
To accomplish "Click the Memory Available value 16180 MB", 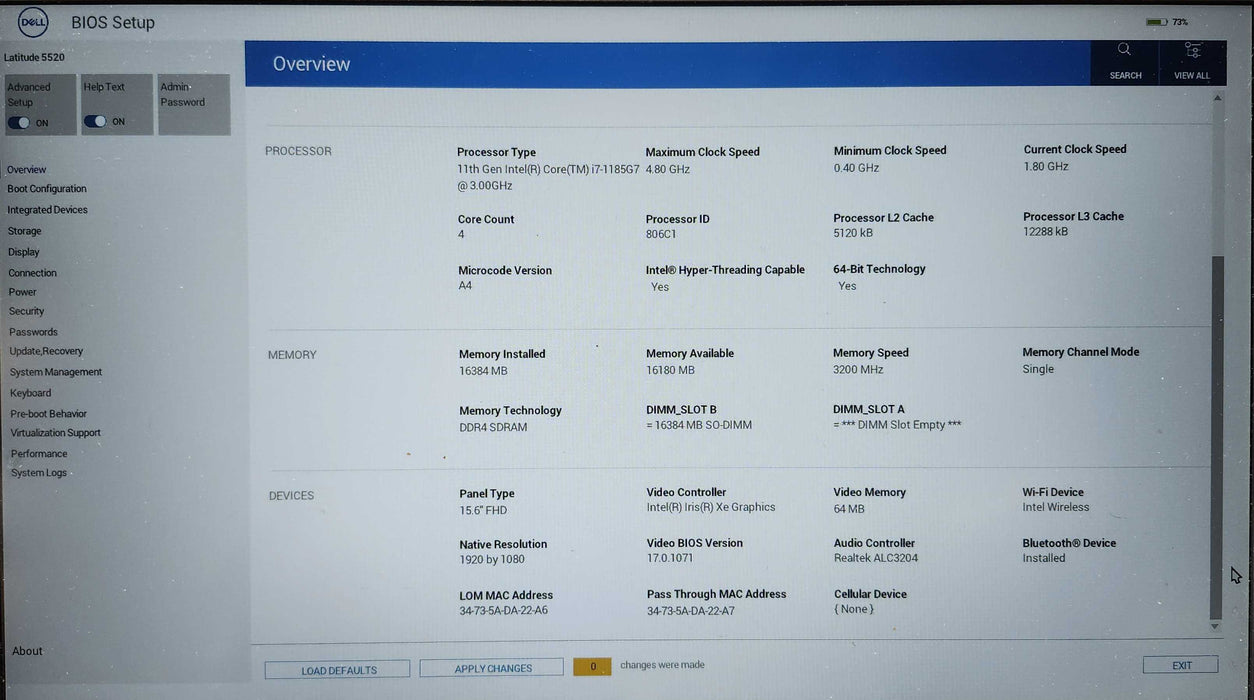I will [670, 370].
